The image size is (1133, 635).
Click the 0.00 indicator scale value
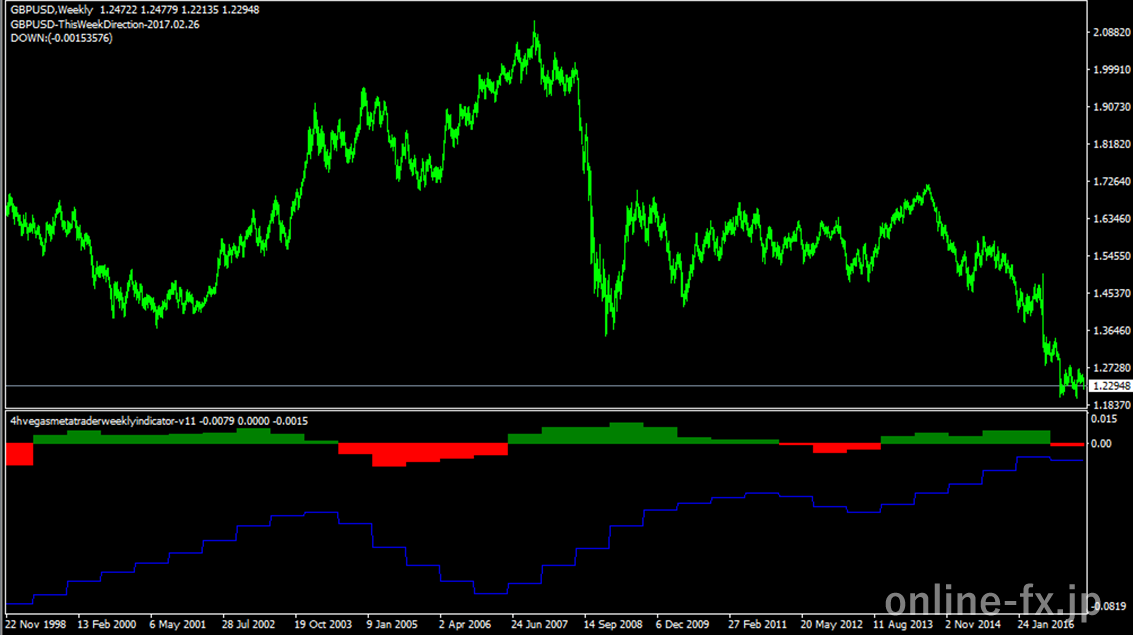point(1102,444)
